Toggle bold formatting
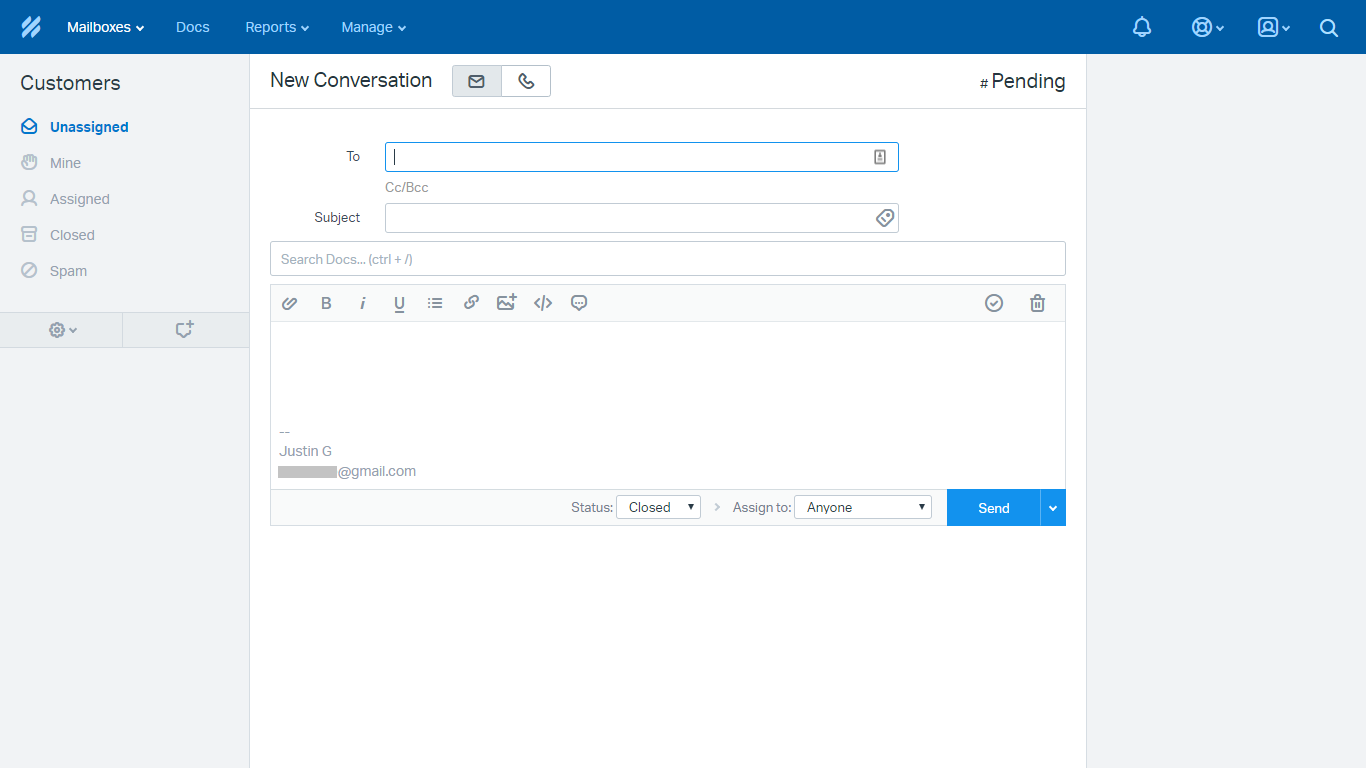Viewport: 1366px width, 768px height. pos(326,303)
